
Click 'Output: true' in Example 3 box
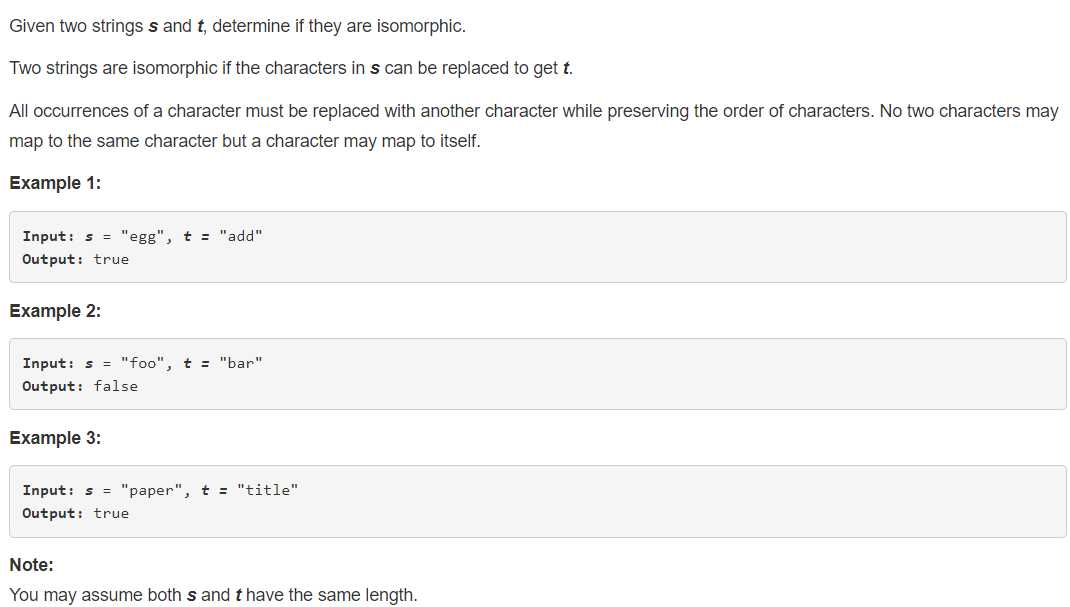click(x=76, y=513)
